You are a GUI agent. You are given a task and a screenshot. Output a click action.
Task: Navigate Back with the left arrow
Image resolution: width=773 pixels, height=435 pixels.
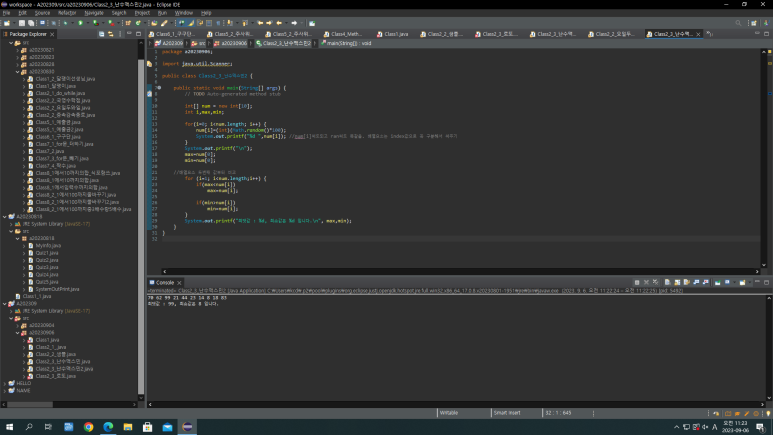point(279,23)
